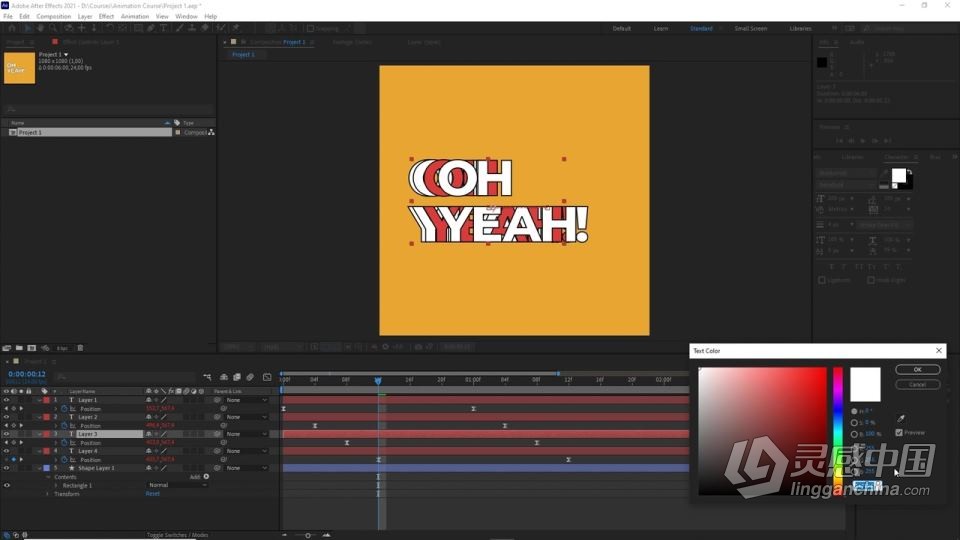Click the Project 1 composition thumbnail
The image size is (960, 540).
point(20,68)
